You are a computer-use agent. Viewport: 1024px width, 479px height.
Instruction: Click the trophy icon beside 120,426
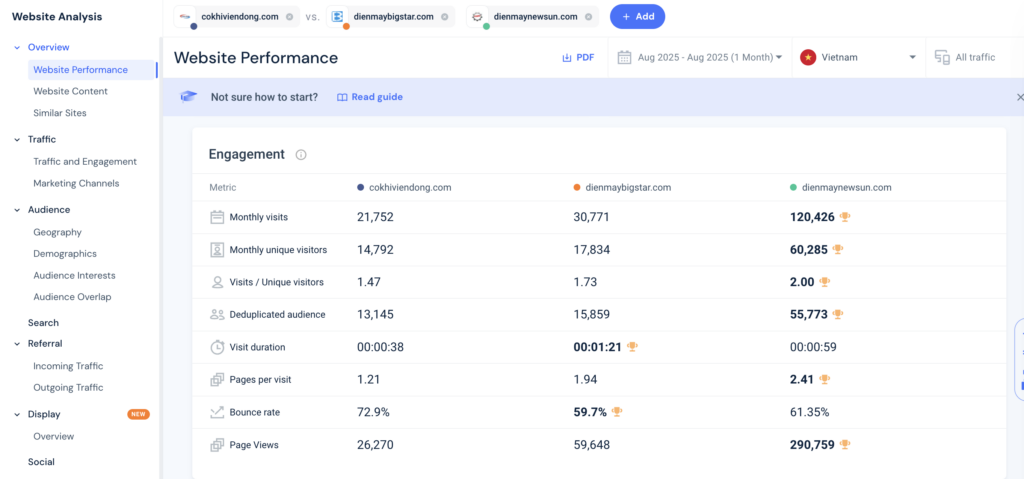pyautogui.click(x=845, y=217)
